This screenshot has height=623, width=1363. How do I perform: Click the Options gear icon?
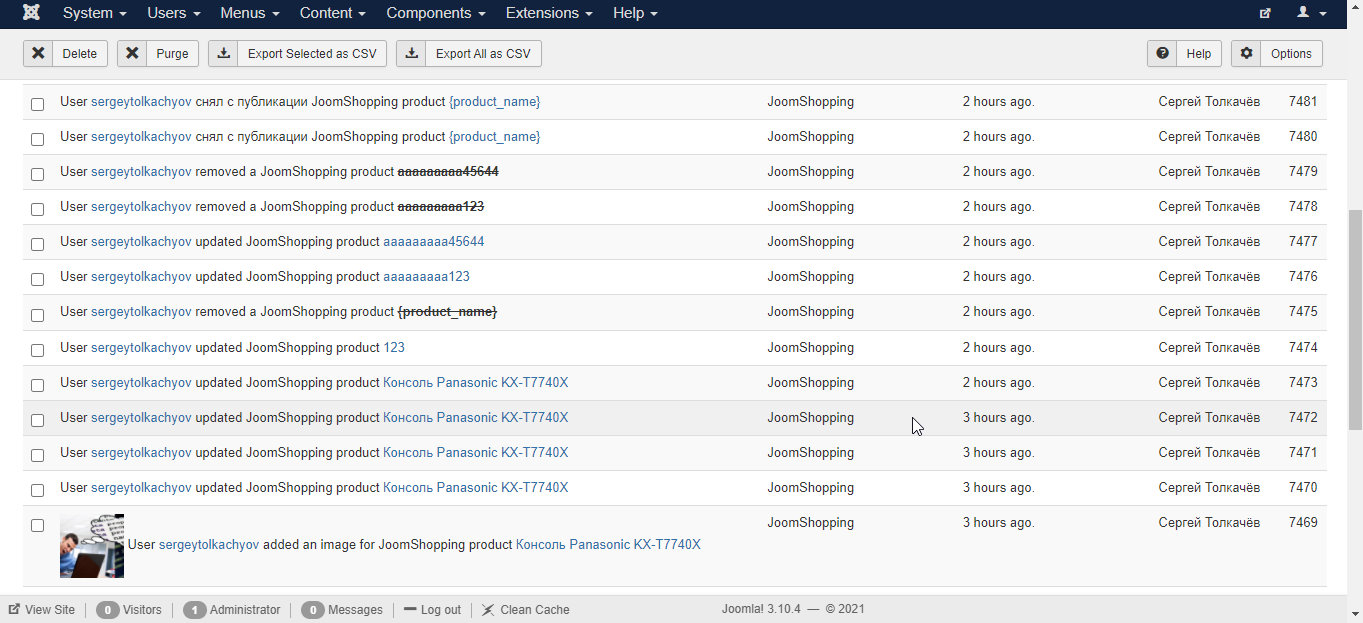coord(1246,54)
